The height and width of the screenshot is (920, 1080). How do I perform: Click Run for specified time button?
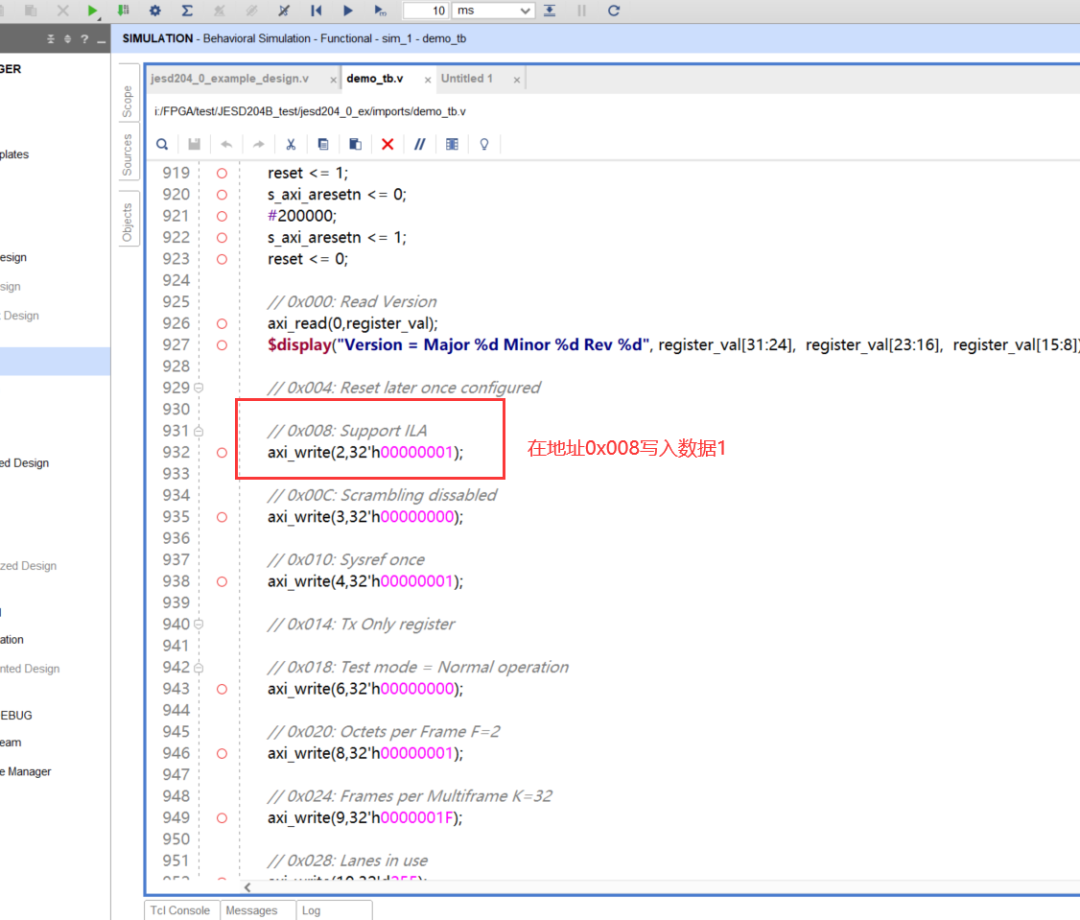pyautogui.click(x=380, y=10)
